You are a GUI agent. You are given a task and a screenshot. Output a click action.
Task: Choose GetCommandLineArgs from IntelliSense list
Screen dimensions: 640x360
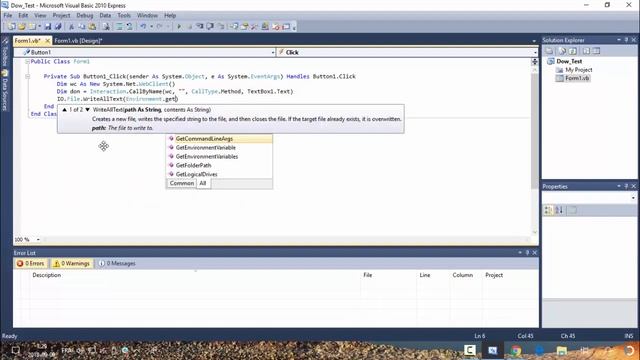(204, 139)
